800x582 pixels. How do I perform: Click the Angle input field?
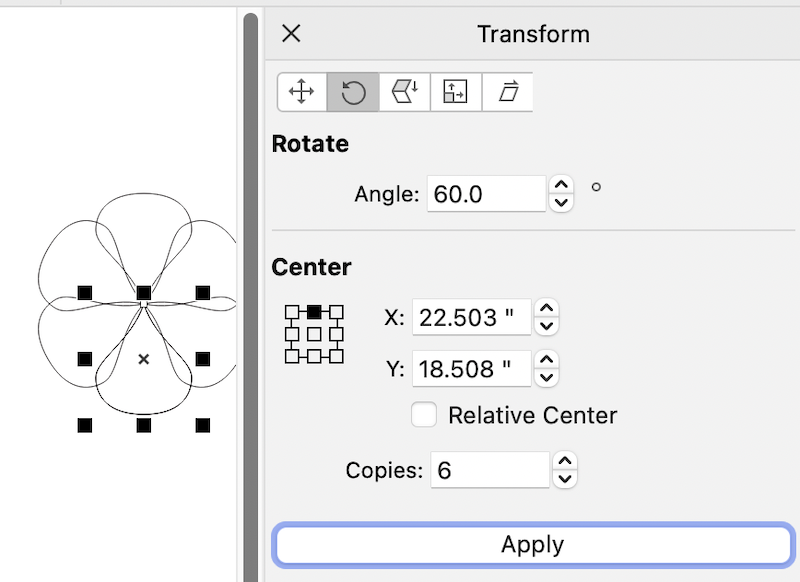pos(486,194)
